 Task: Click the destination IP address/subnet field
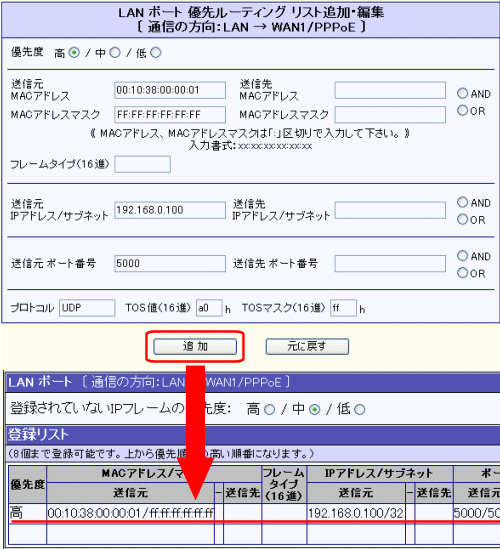[x=390, y=210]
